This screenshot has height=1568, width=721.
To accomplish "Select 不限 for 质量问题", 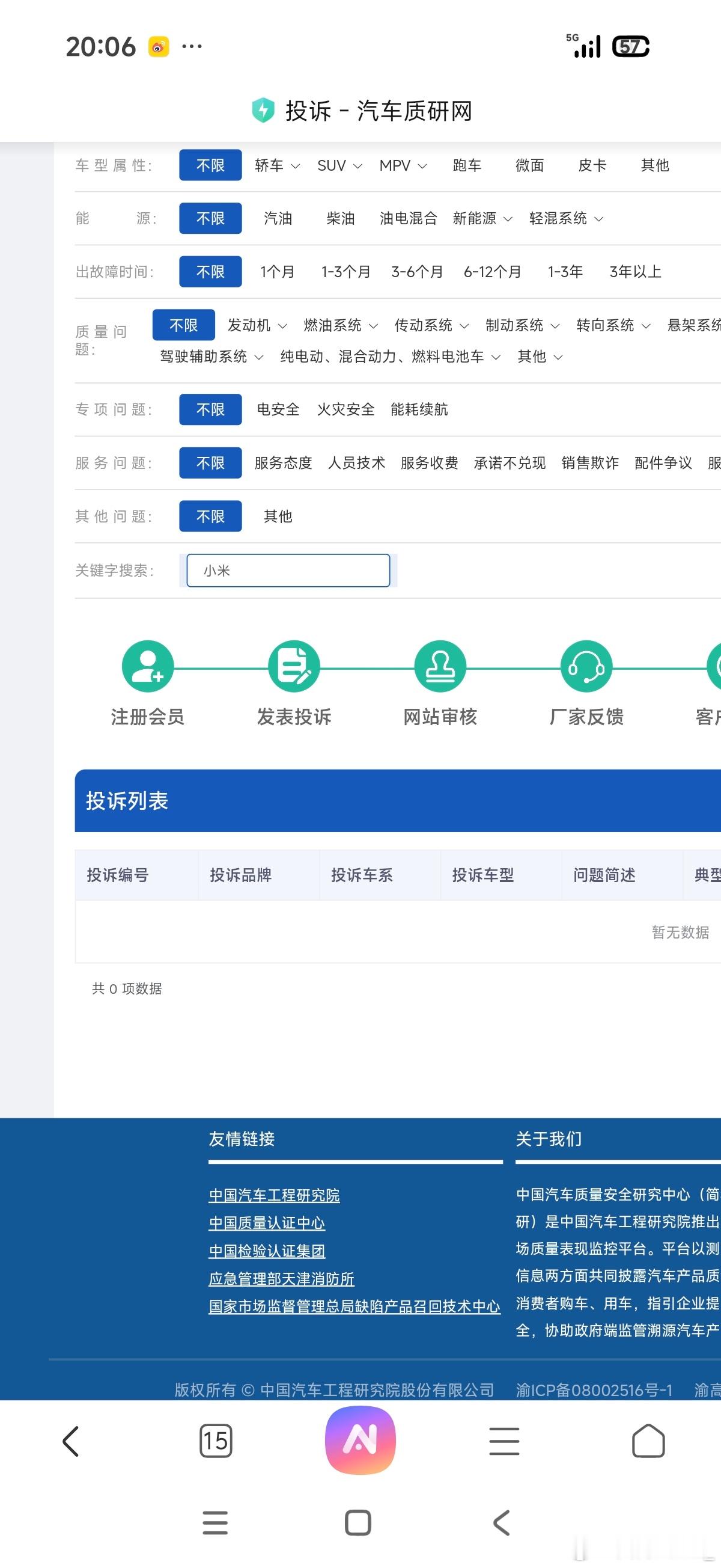I will coord(184,325).
